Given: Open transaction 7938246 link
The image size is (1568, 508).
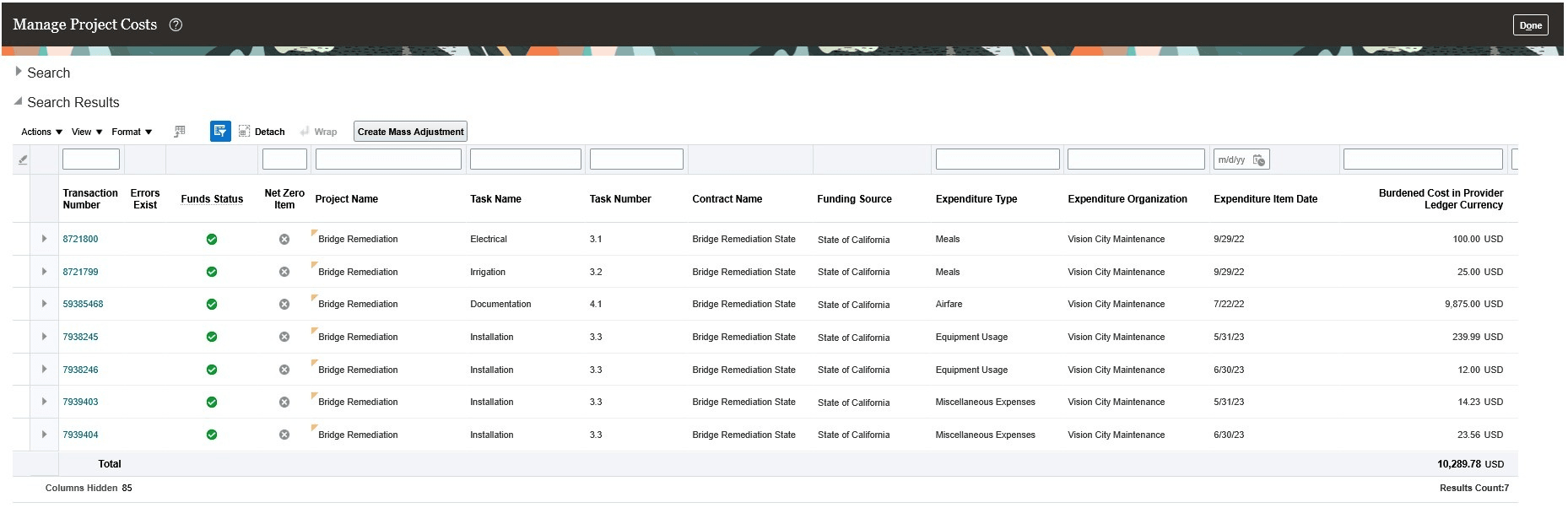Looking at the screenshot, I should point(80,370).
